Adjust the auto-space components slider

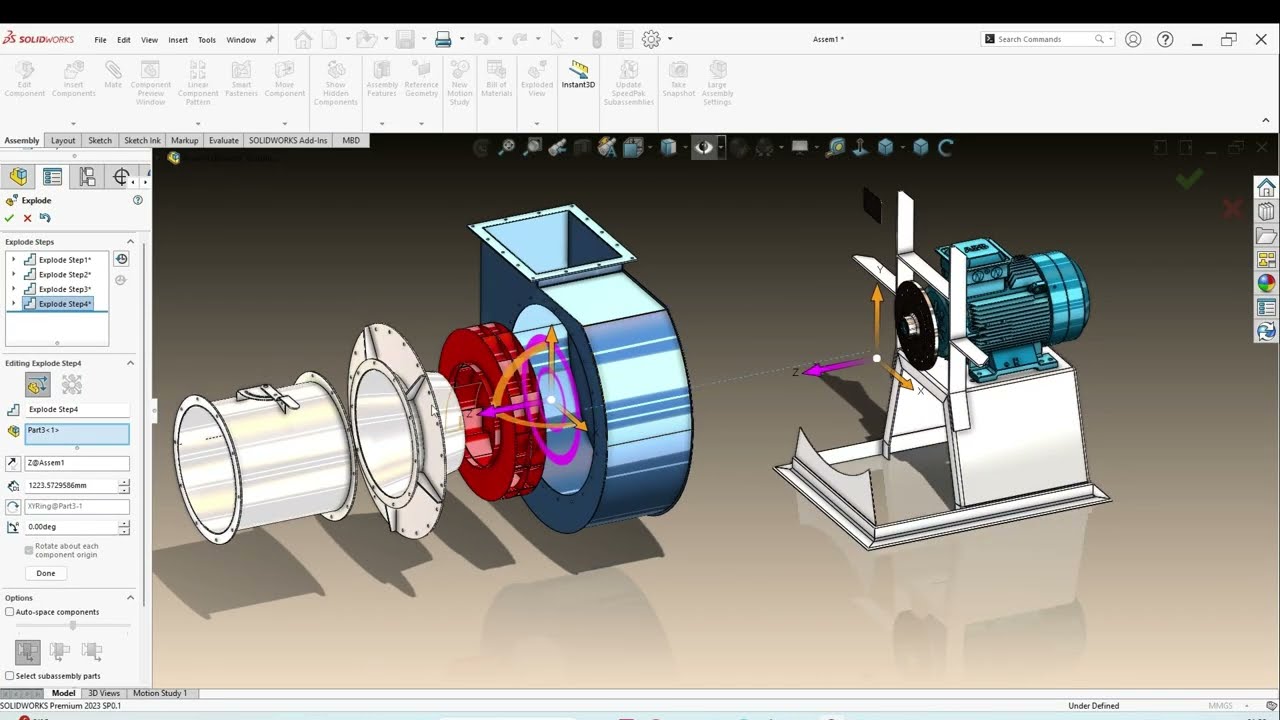coord(72,625)
